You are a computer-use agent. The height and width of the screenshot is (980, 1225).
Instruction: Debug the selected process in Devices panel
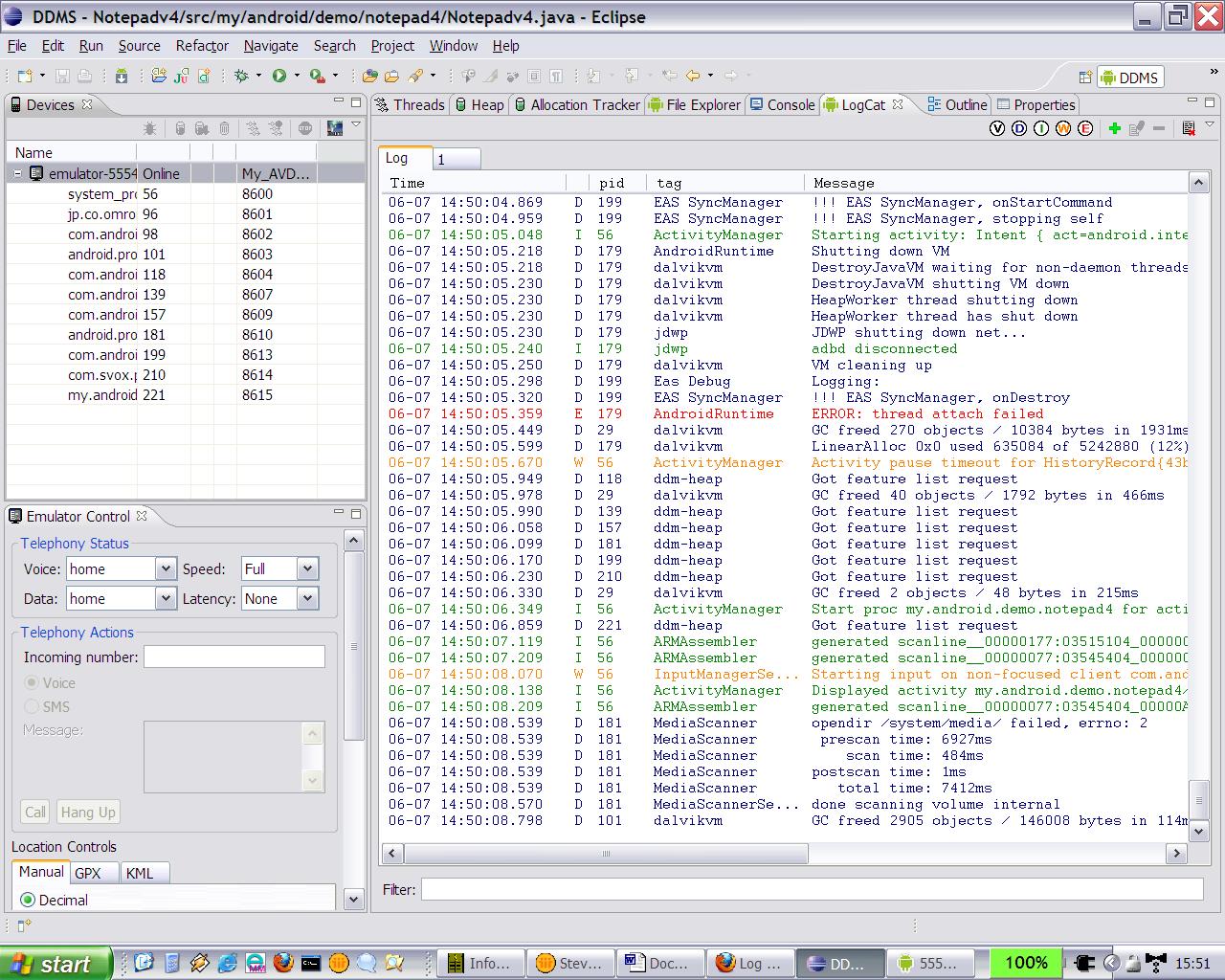point(150,127)
